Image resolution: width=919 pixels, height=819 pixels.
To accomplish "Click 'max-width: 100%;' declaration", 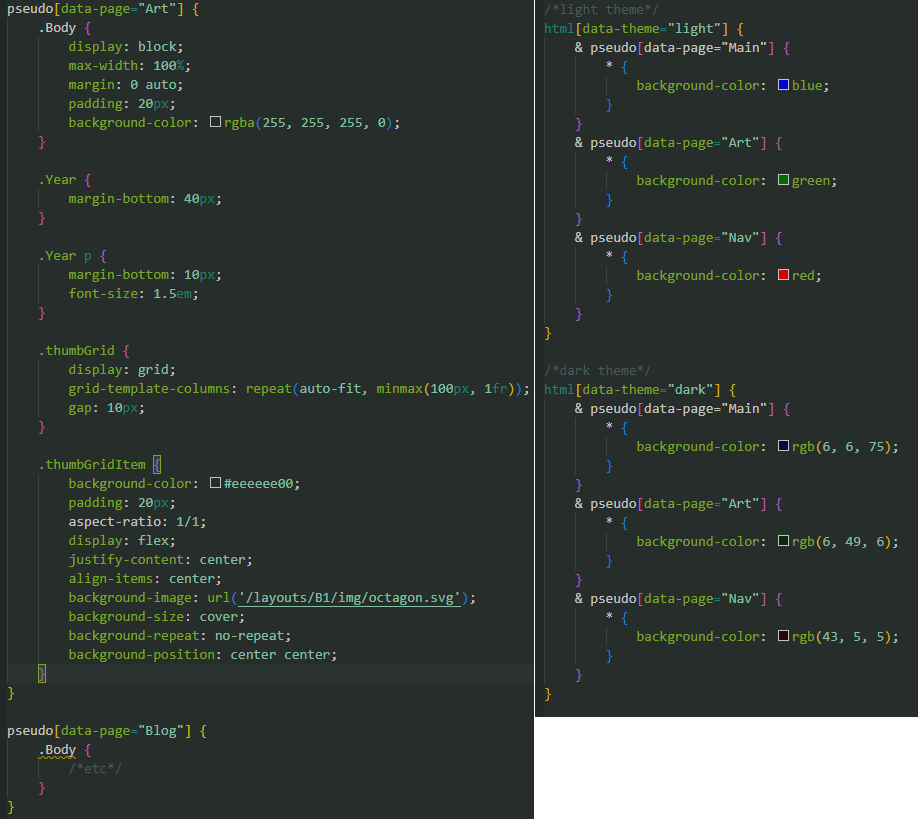I will click(x=130, y=66).
